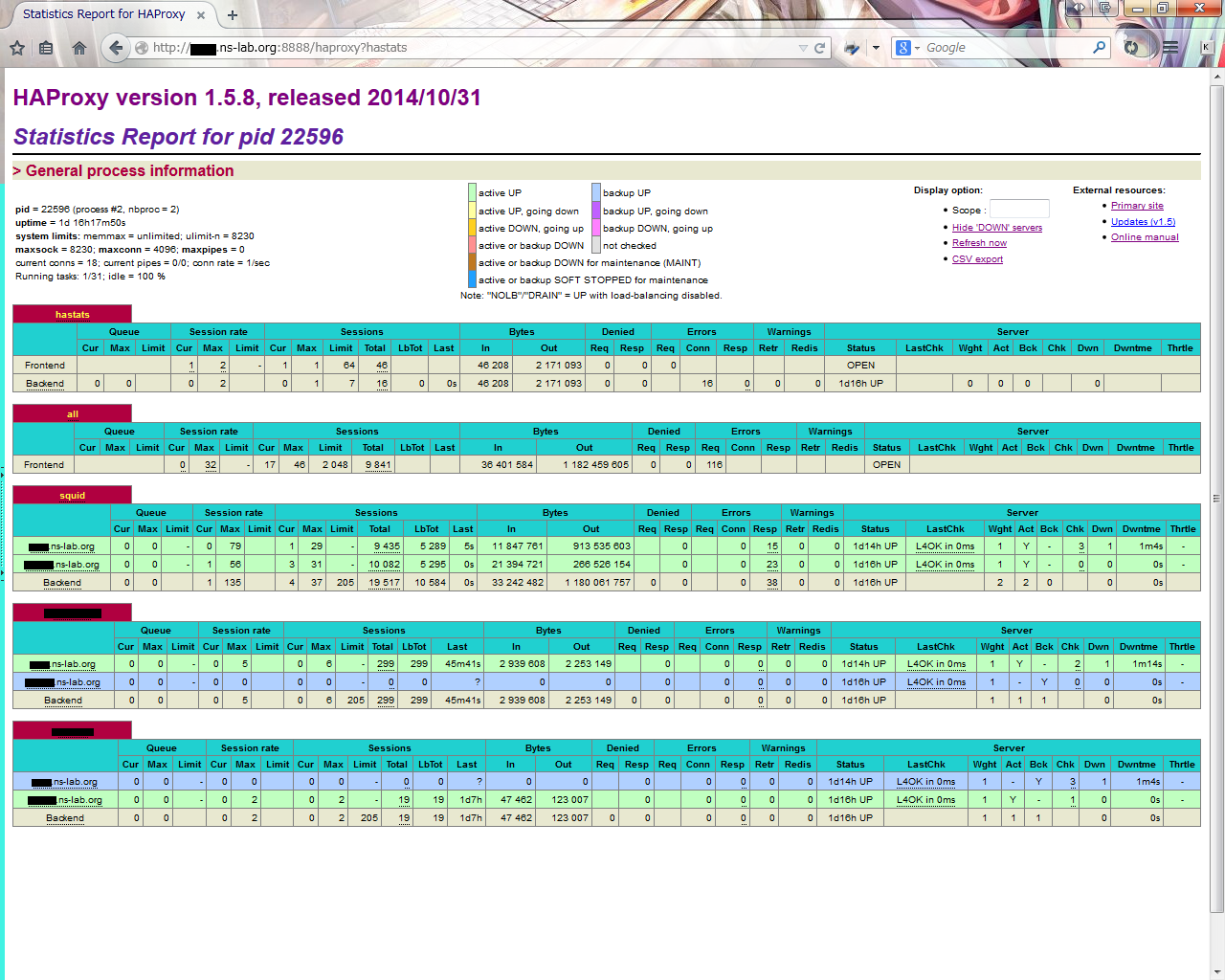1225x980 pixels.
Task: Expand dropdown arrow next to the address bar
Action: tap(876, 48)
